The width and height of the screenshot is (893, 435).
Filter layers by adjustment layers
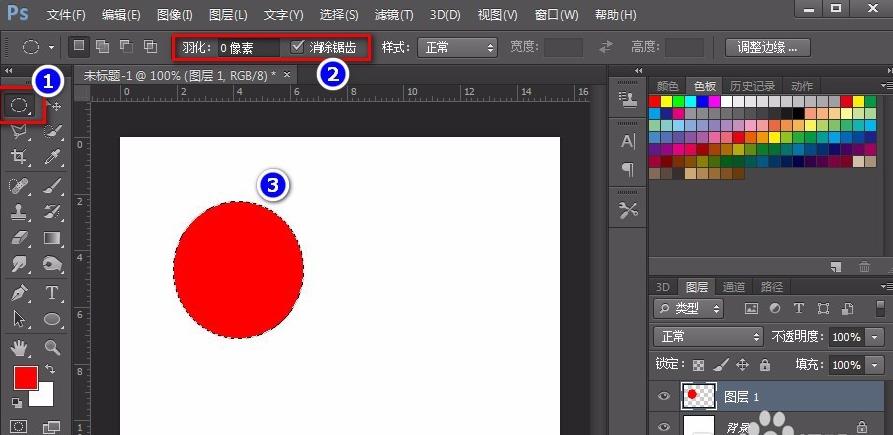[775, 309]
